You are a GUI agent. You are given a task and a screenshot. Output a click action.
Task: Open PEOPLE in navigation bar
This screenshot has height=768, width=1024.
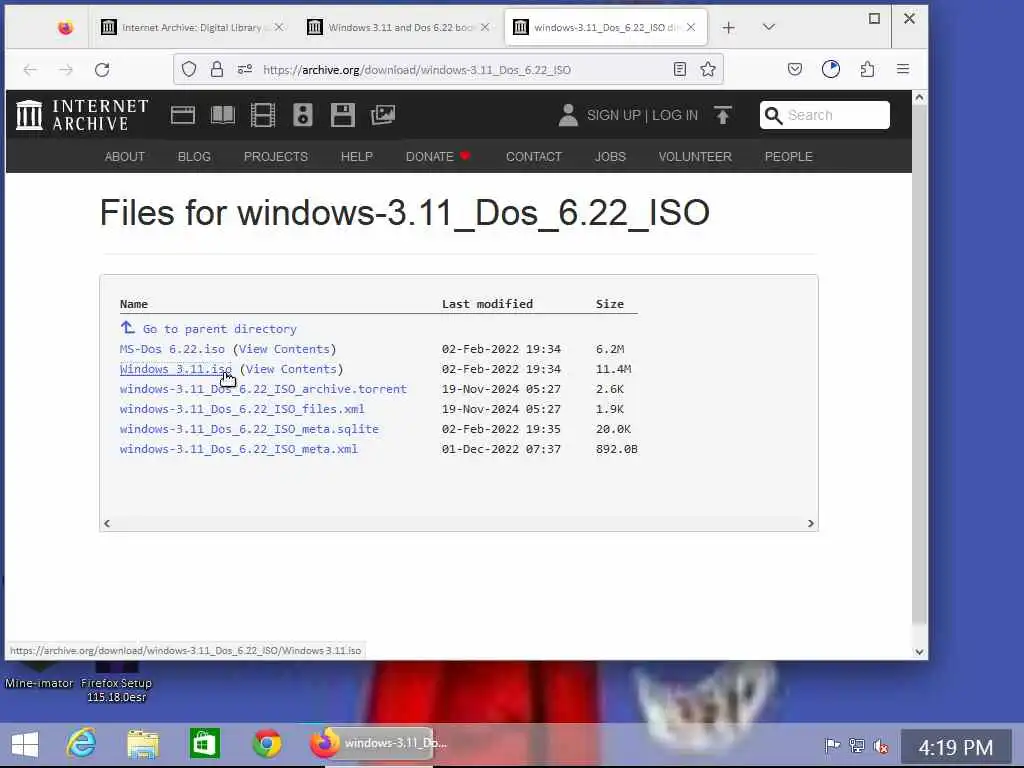coord(788,157)
